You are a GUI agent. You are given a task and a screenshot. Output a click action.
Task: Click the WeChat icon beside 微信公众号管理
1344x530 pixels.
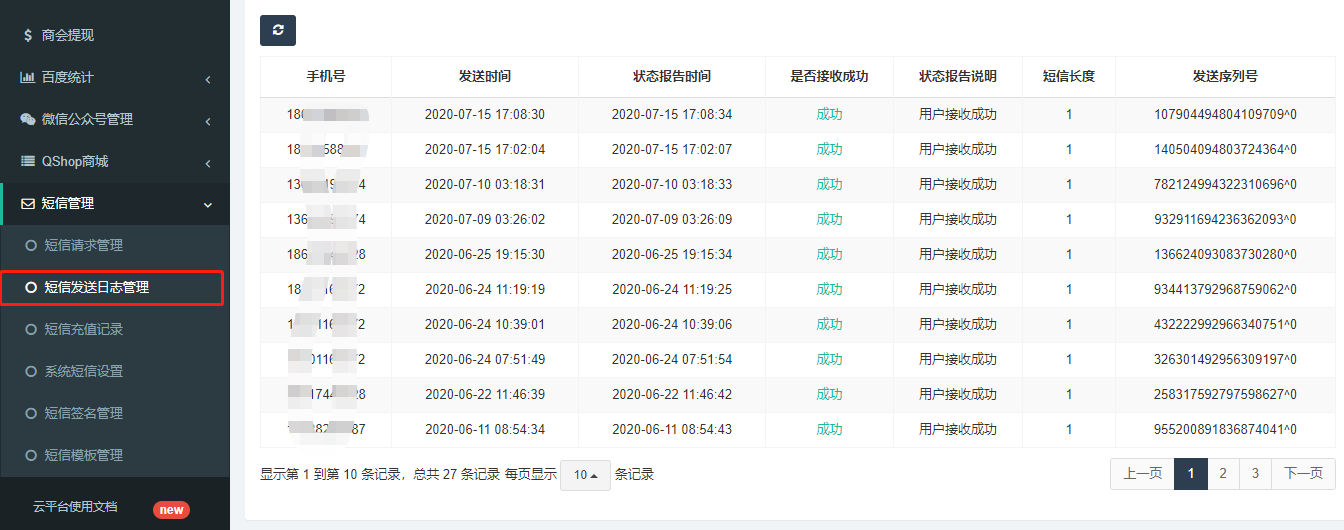(28, 119)
